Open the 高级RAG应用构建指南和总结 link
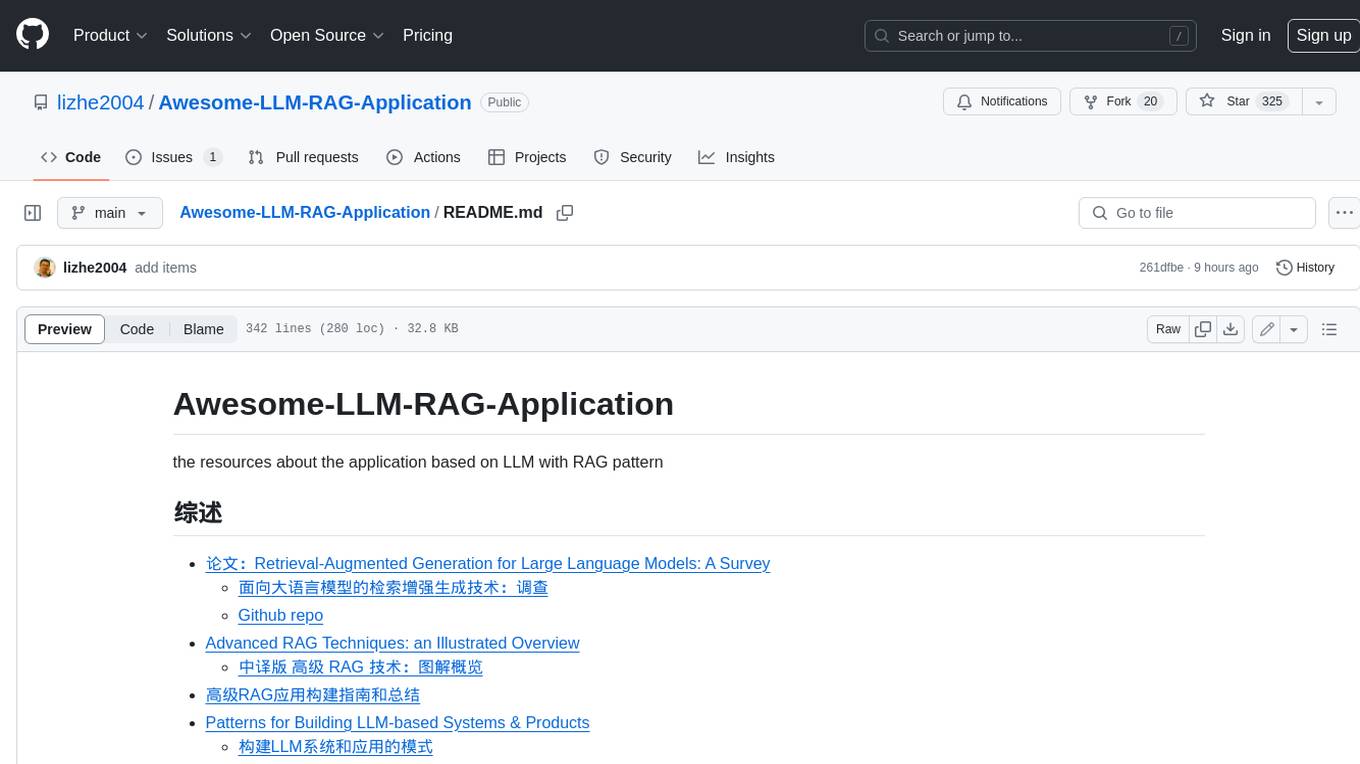This screenshot has width=1360, height=764. tap(312, 695)
